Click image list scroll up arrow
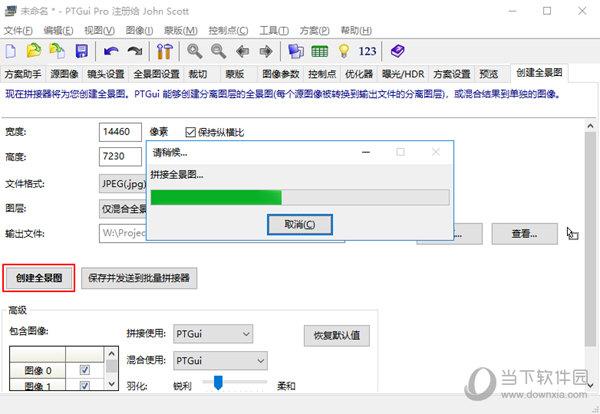This screenshot has width=600, height=414. 111,354
